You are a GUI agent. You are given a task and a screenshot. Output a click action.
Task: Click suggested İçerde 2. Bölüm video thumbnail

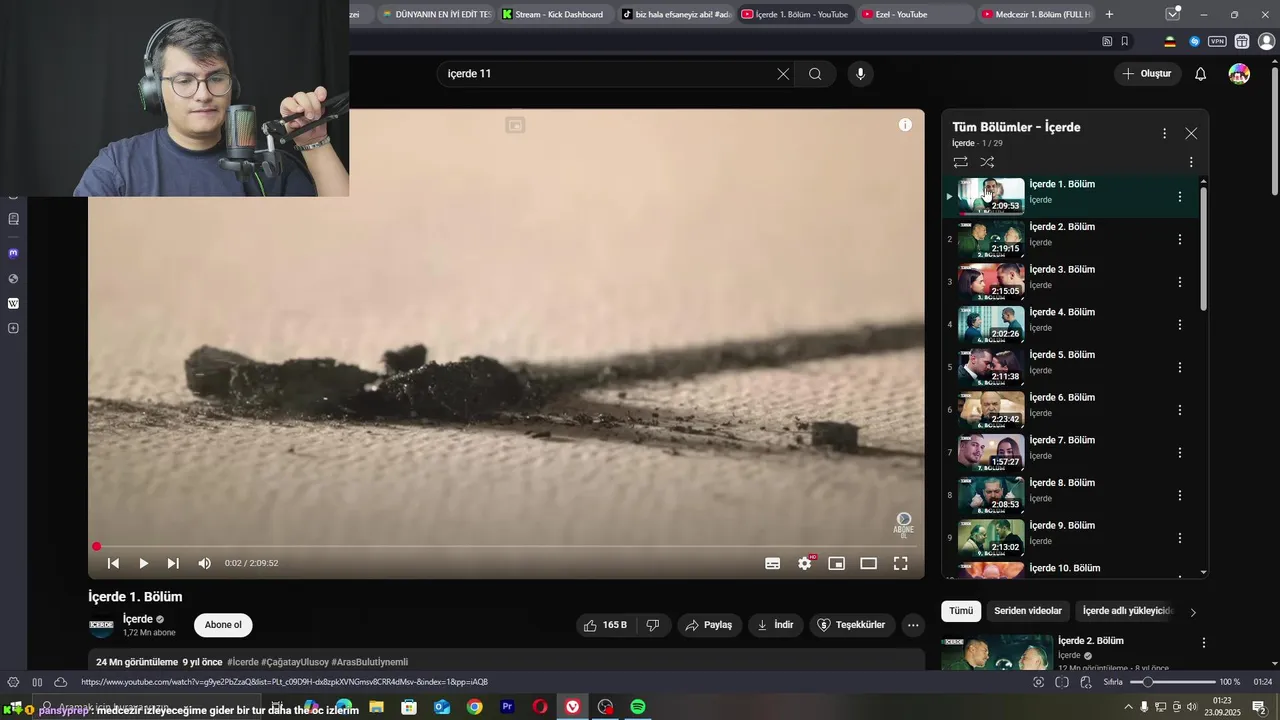[x=996, y=652]
